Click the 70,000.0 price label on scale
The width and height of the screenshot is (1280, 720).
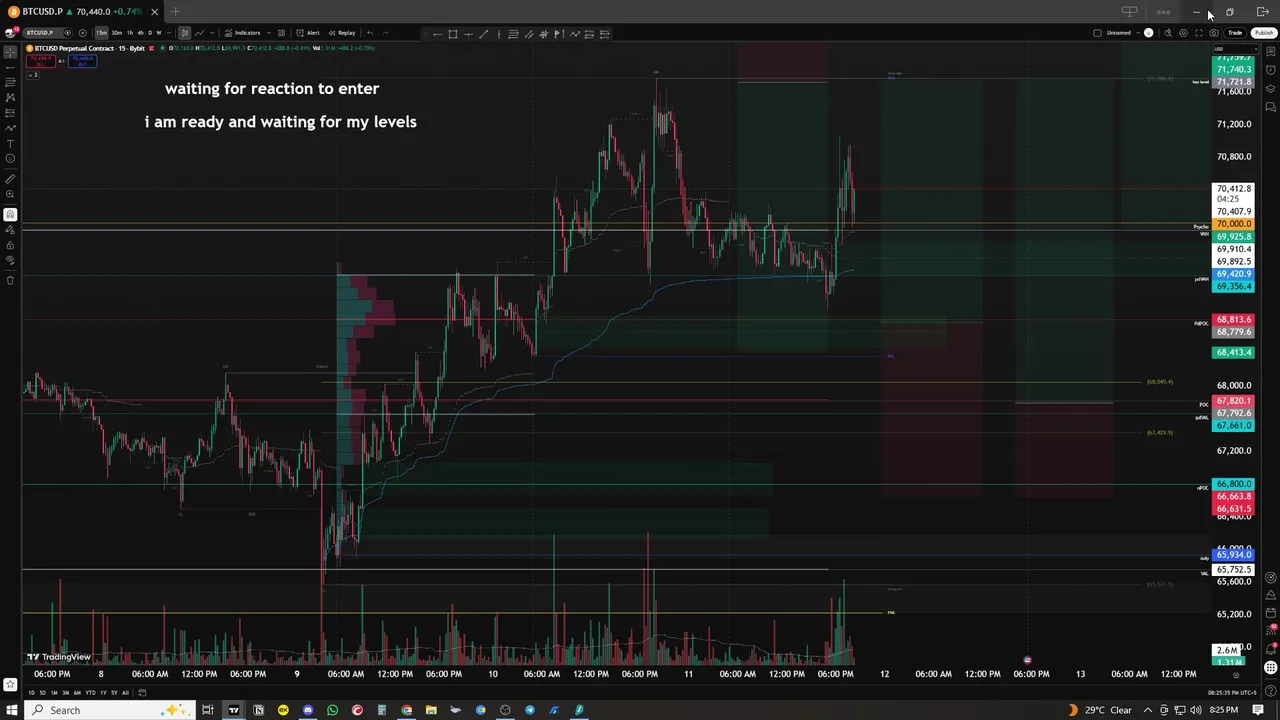pyautogui.click(x=1233, y=224)
